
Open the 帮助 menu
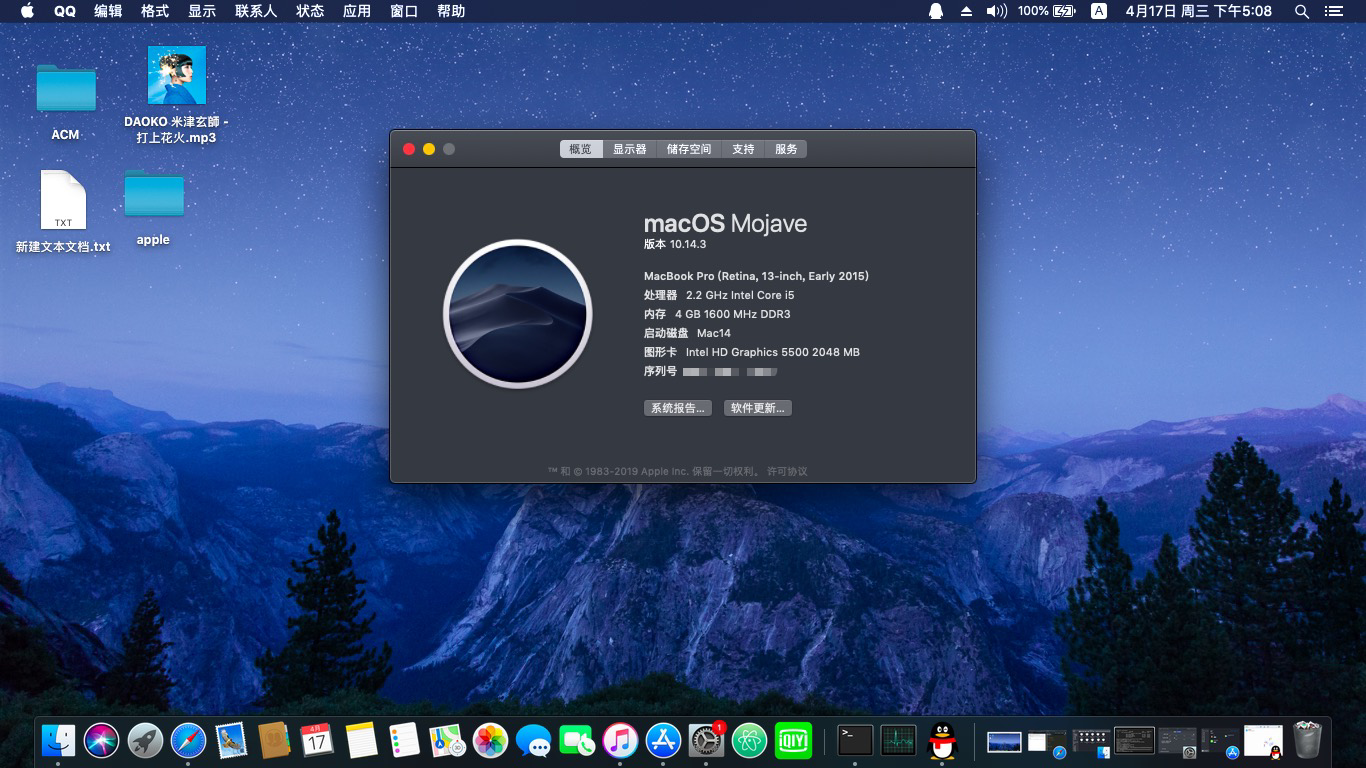coord(451,11)
